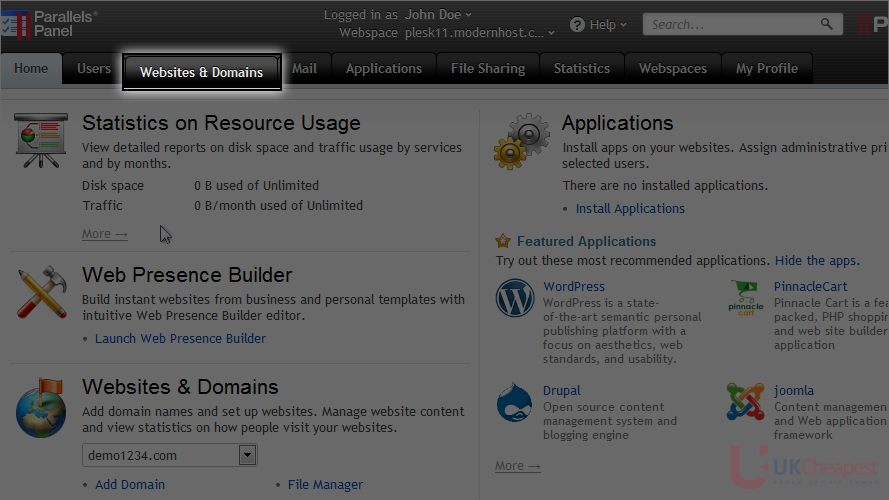Go to the Webspaces tab
This screenshot has height=500, width=889.
click(x=672, y=69)
